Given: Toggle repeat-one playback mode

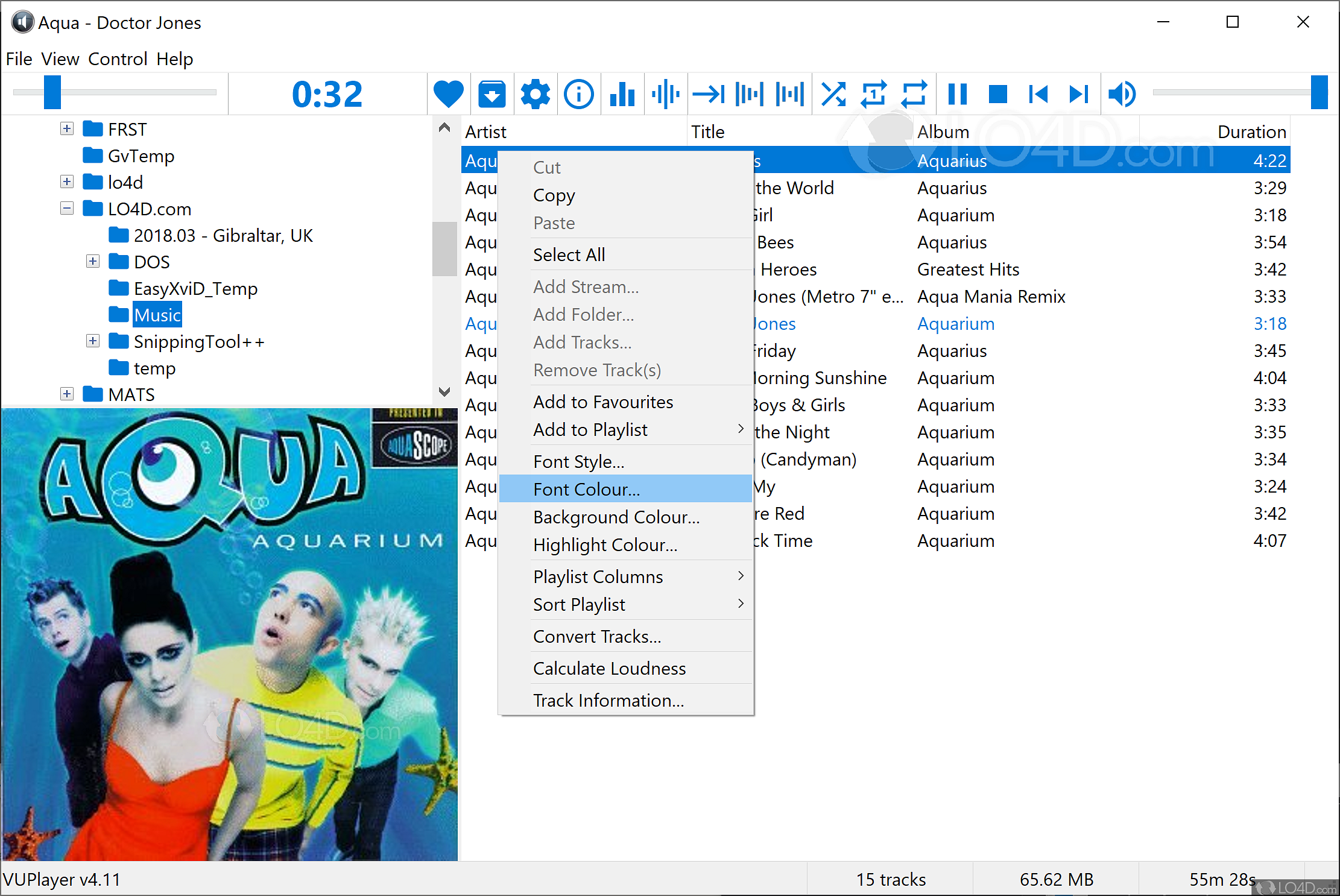Looking at the screenshot, I should (x=873, y=93).
